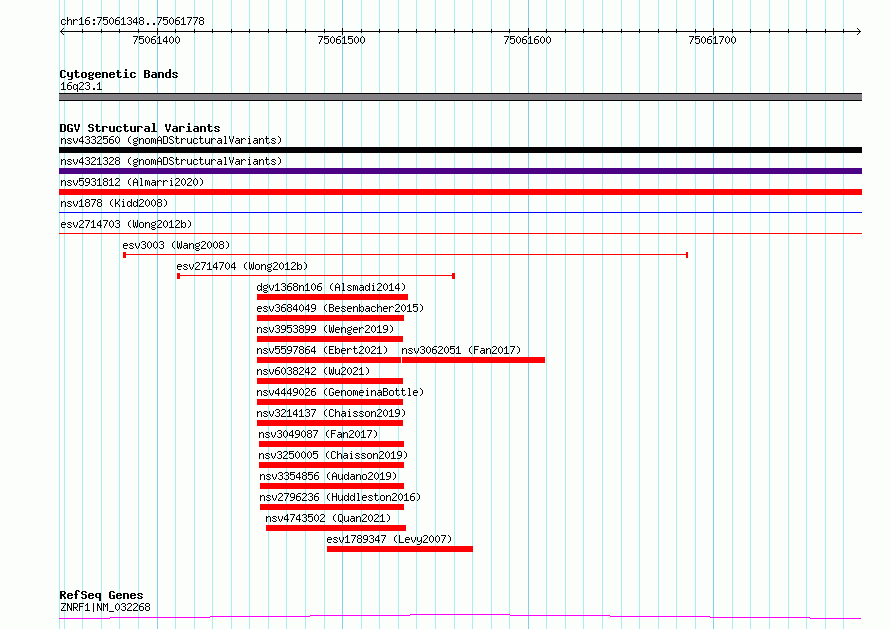Select the purple nsv4321328 gnomAD bar
This screenshot has height=629, width=890.
[460, 171]
